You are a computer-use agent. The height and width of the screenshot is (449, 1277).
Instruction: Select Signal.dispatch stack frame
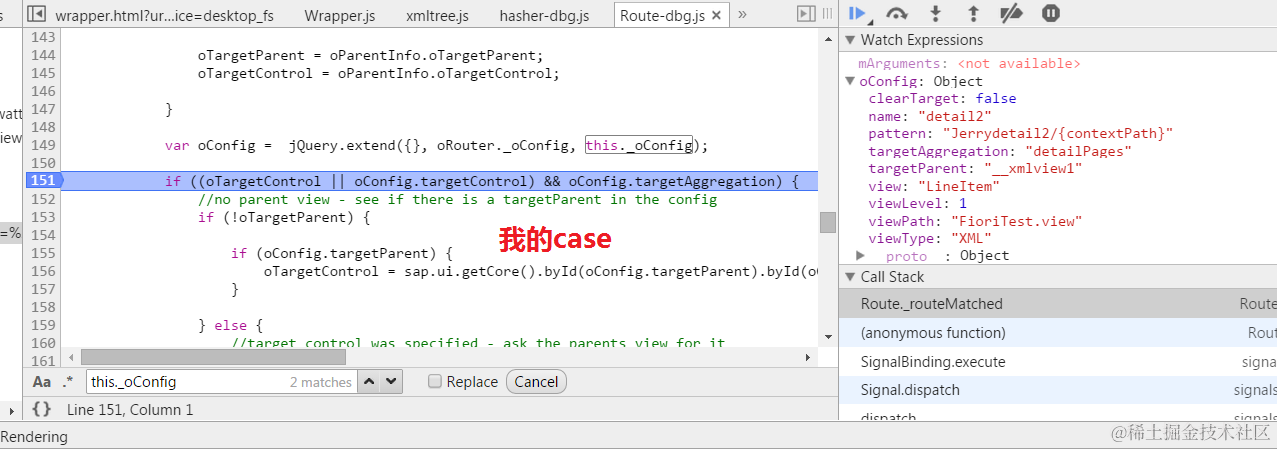(x=1058, y=391)
